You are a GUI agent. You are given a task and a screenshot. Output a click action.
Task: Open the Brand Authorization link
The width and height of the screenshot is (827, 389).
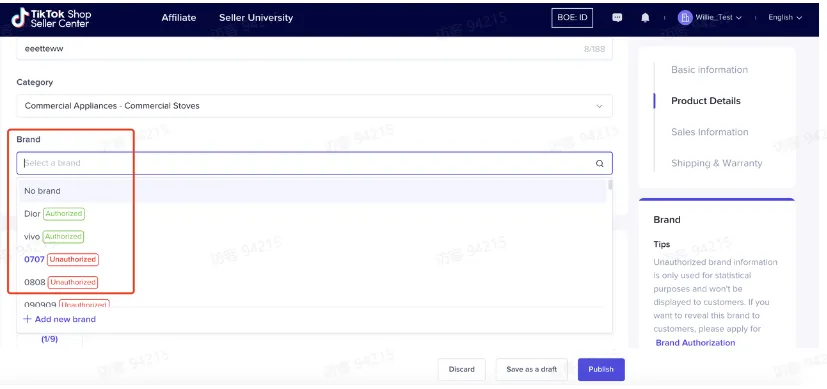[x=695, y=343]
